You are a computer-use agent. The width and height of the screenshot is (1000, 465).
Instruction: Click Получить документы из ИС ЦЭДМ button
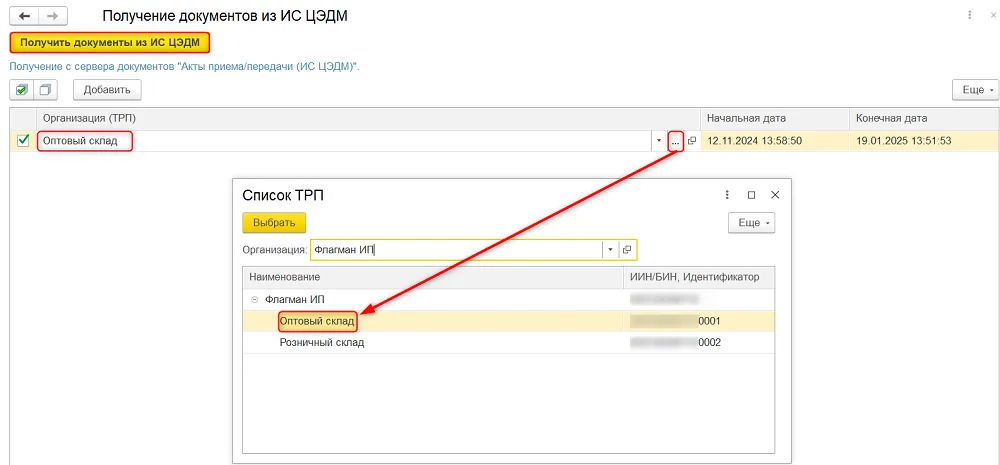point(110,43)
